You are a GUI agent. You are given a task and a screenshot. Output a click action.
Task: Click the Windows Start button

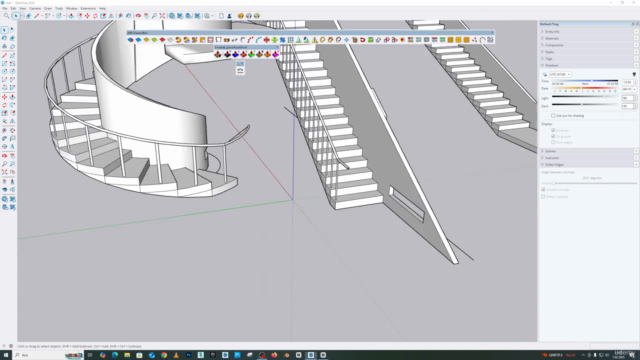[x=6, y=355]
